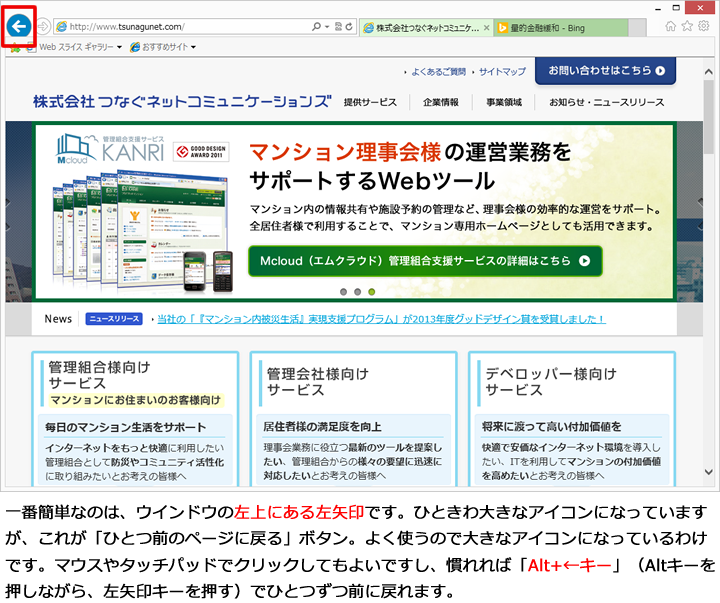720x603 pixels.
Task: Open the 企業情報 menu item
Action: pyautogui.click(x=441, y=102)
